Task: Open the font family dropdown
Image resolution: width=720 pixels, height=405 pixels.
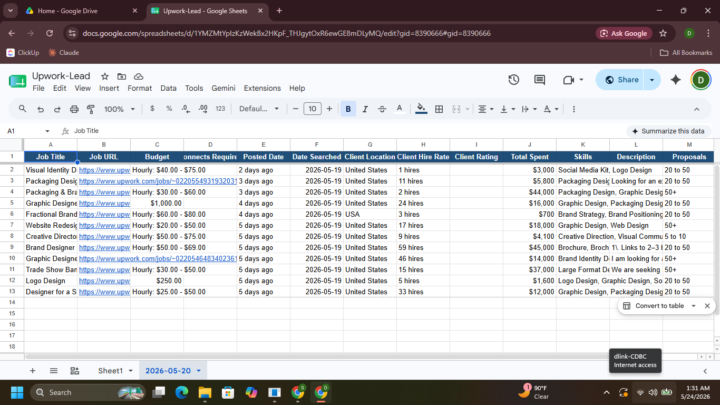Action: pos(259,109)
